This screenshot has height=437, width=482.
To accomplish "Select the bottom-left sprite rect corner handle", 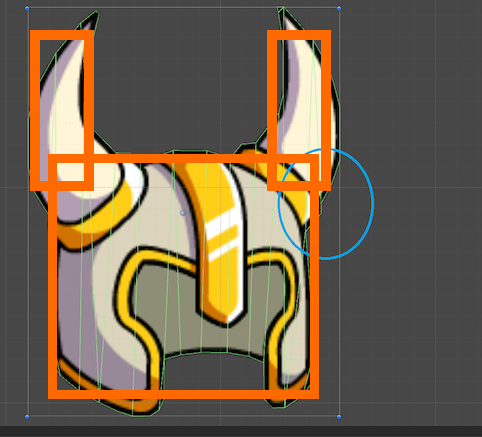I will coord(27,417).
